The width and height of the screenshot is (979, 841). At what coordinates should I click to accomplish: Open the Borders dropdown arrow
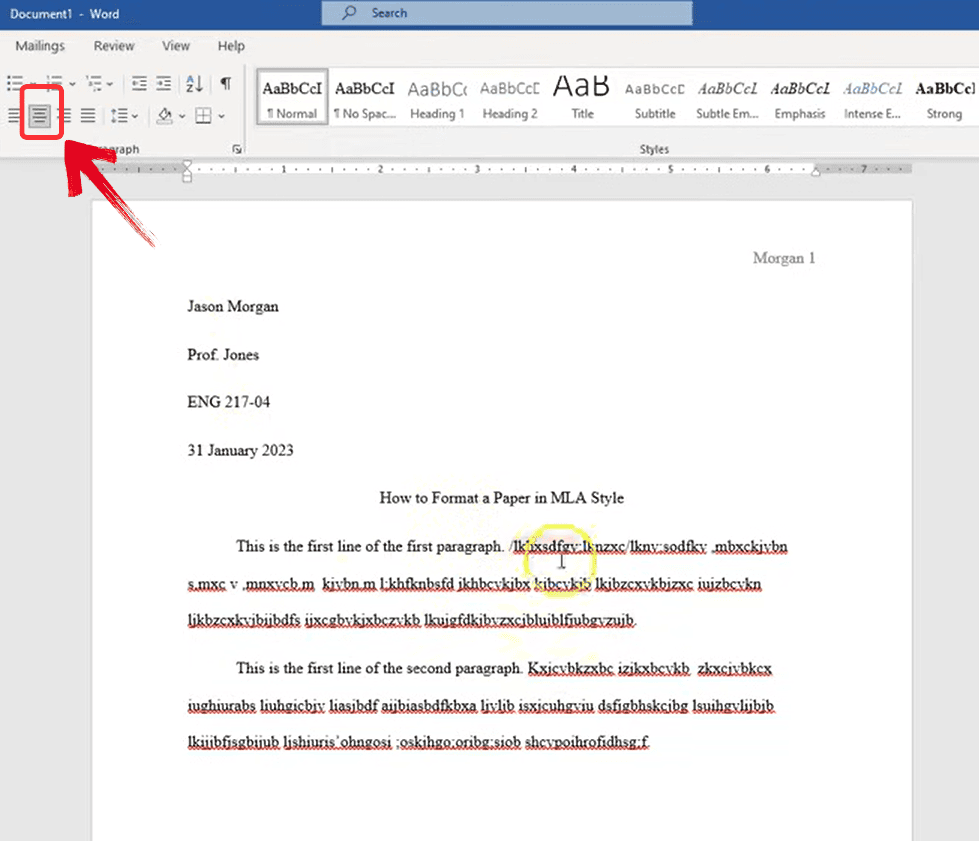click(220, 115)
